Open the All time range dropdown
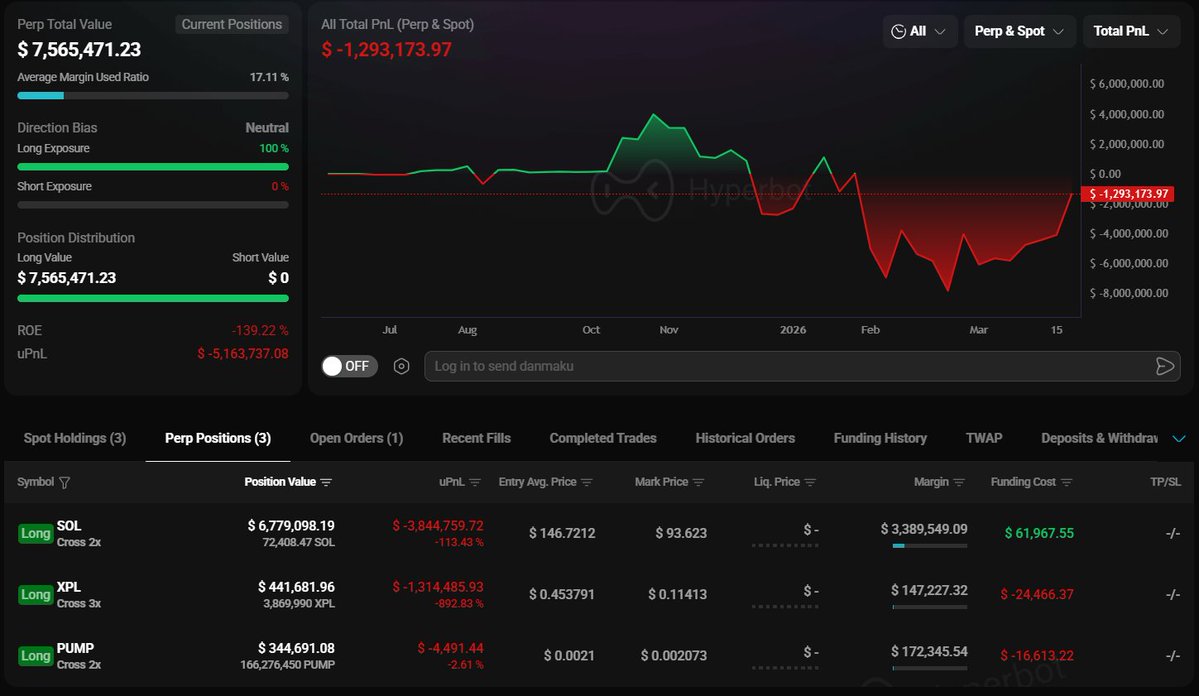 coord(919,31)
